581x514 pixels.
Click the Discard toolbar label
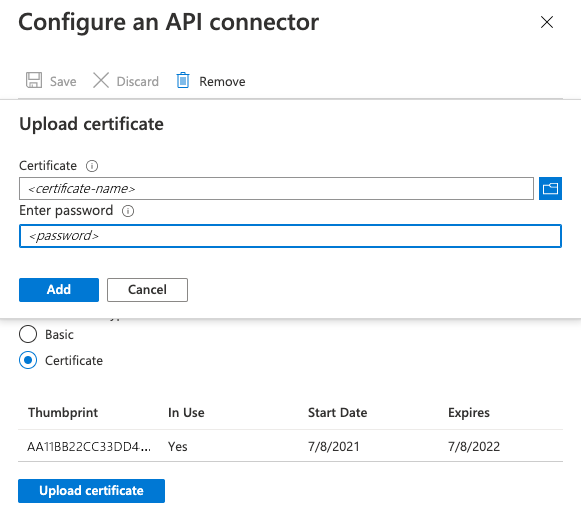(137, 82)
